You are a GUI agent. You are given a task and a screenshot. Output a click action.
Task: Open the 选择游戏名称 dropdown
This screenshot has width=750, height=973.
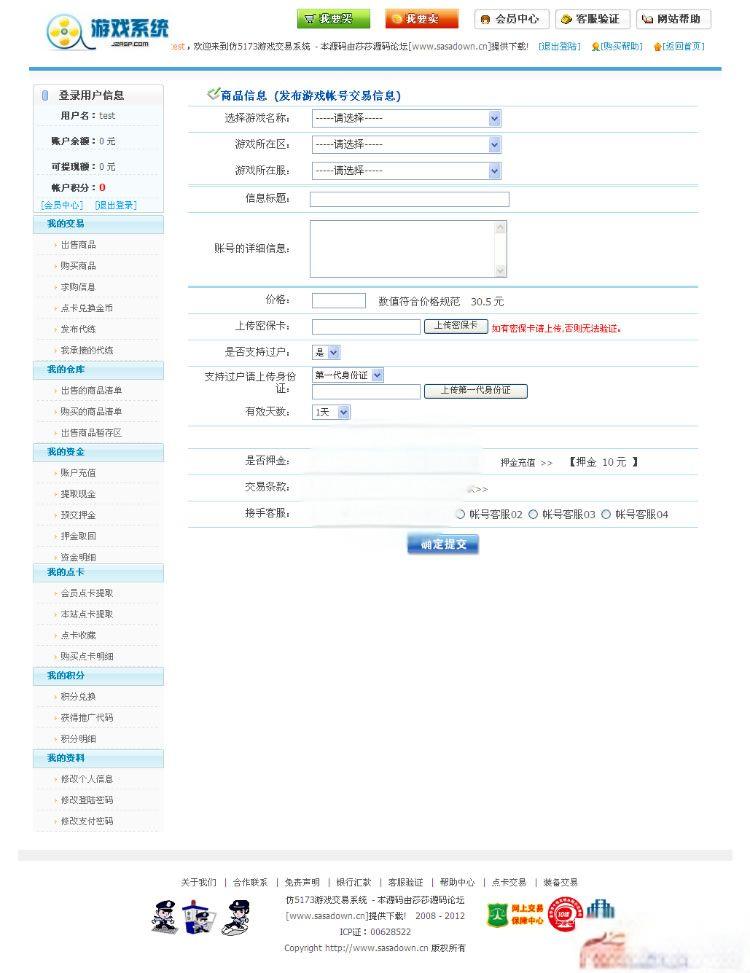tap(406, 118)
